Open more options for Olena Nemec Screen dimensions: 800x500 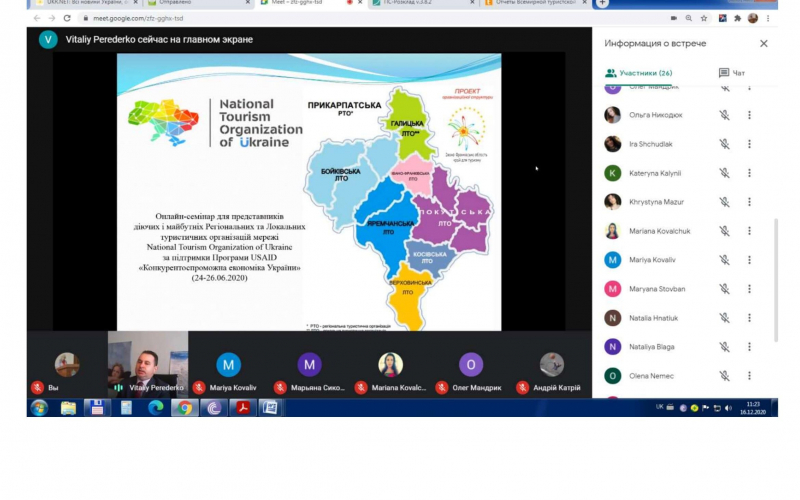pos(749,376)
